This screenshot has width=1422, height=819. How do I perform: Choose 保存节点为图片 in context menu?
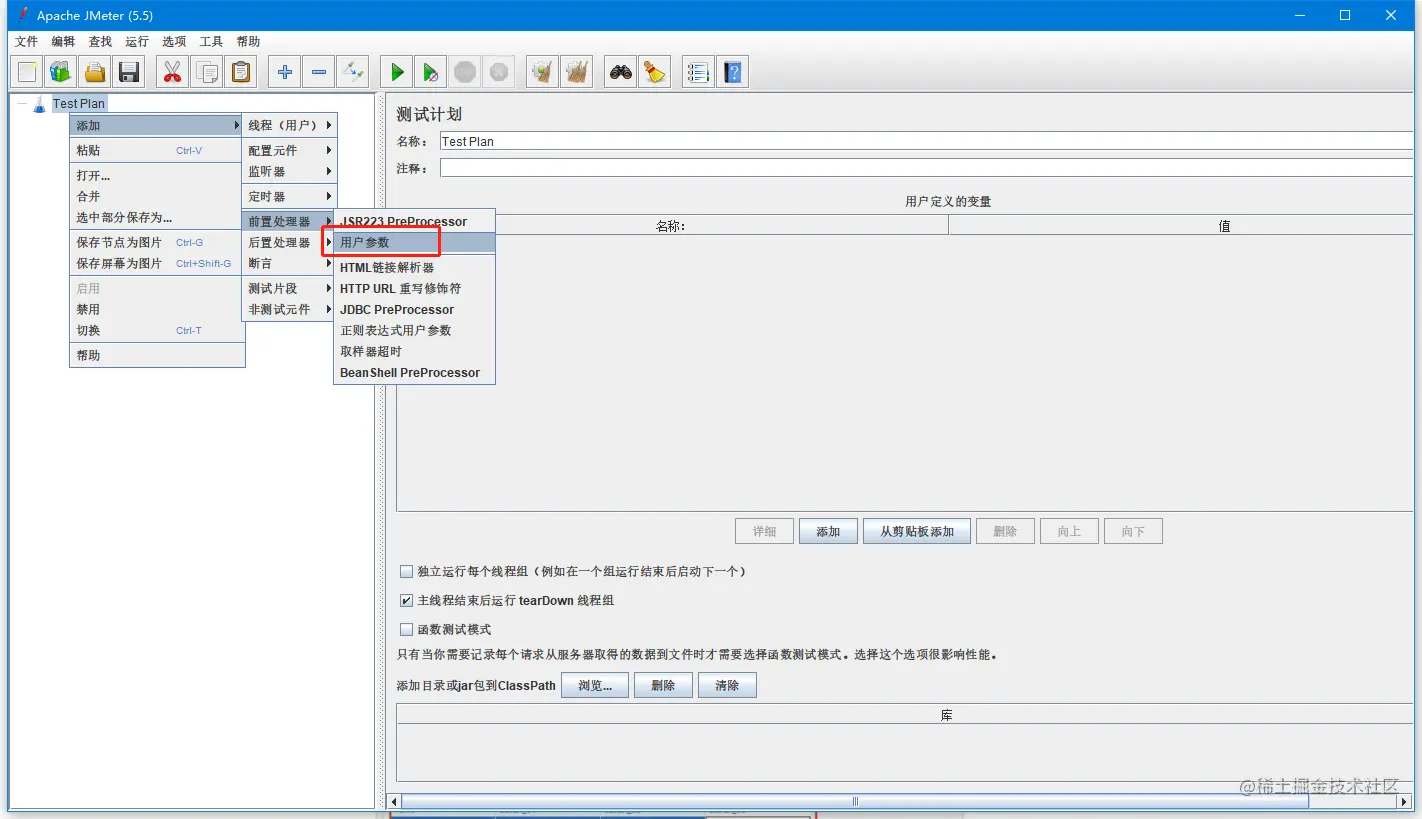click(x=157, y=242)
